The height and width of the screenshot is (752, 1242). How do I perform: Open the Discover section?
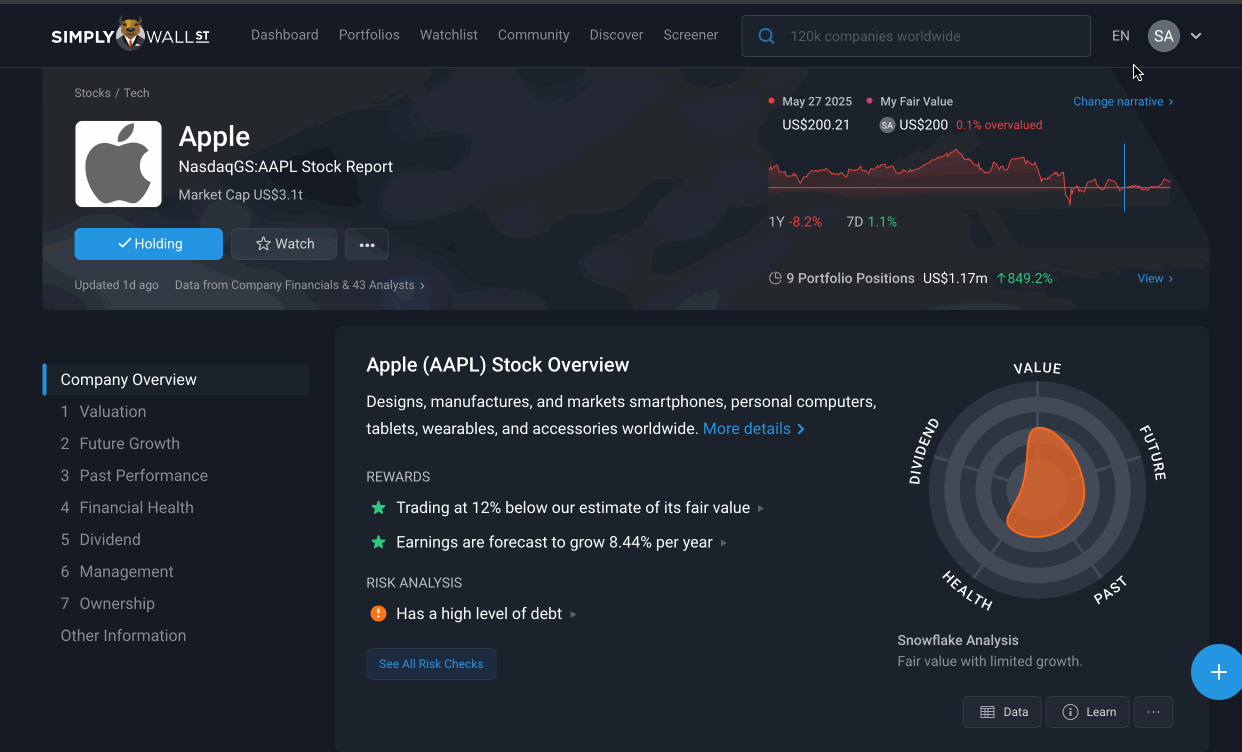click(617, 35)
